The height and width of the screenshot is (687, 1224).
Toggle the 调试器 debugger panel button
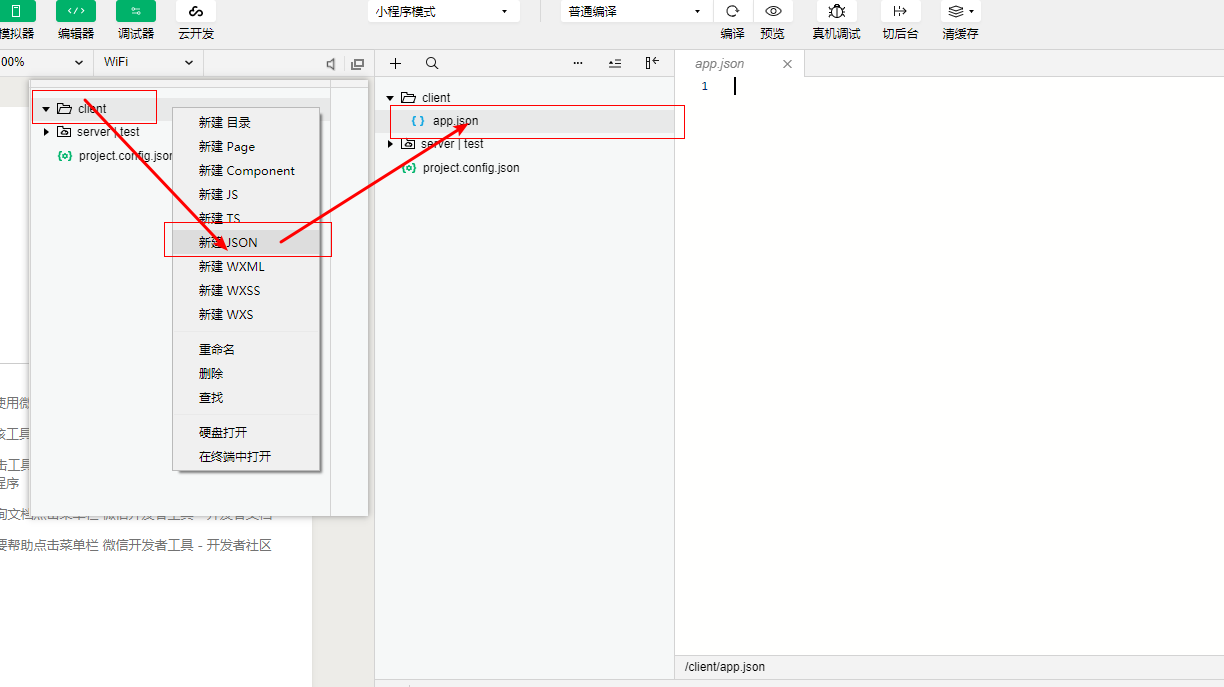[136, 11]
